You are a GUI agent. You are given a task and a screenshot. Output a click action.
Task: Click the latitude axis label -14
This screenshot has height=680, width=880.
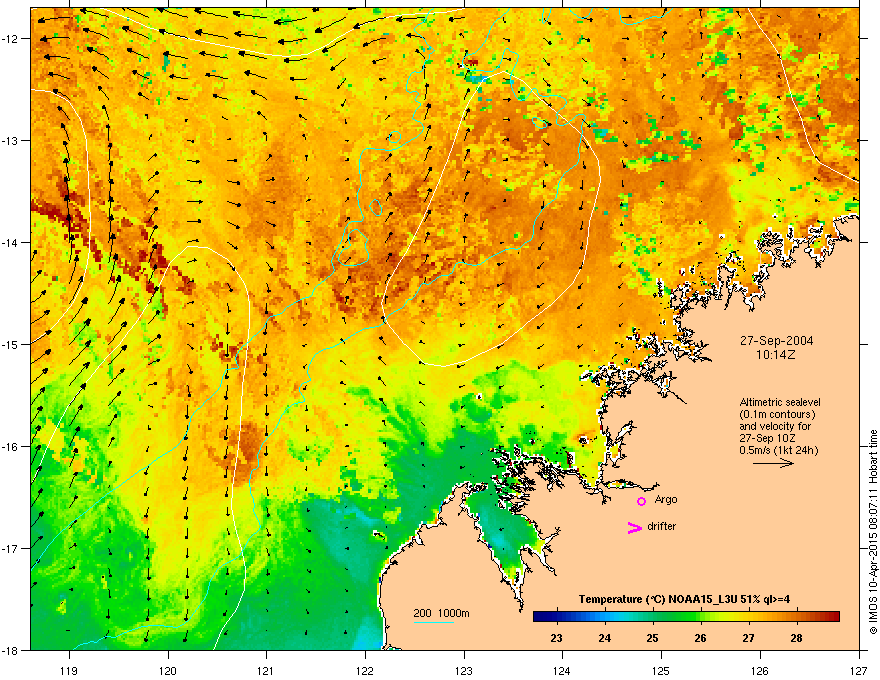coord(11,242)
